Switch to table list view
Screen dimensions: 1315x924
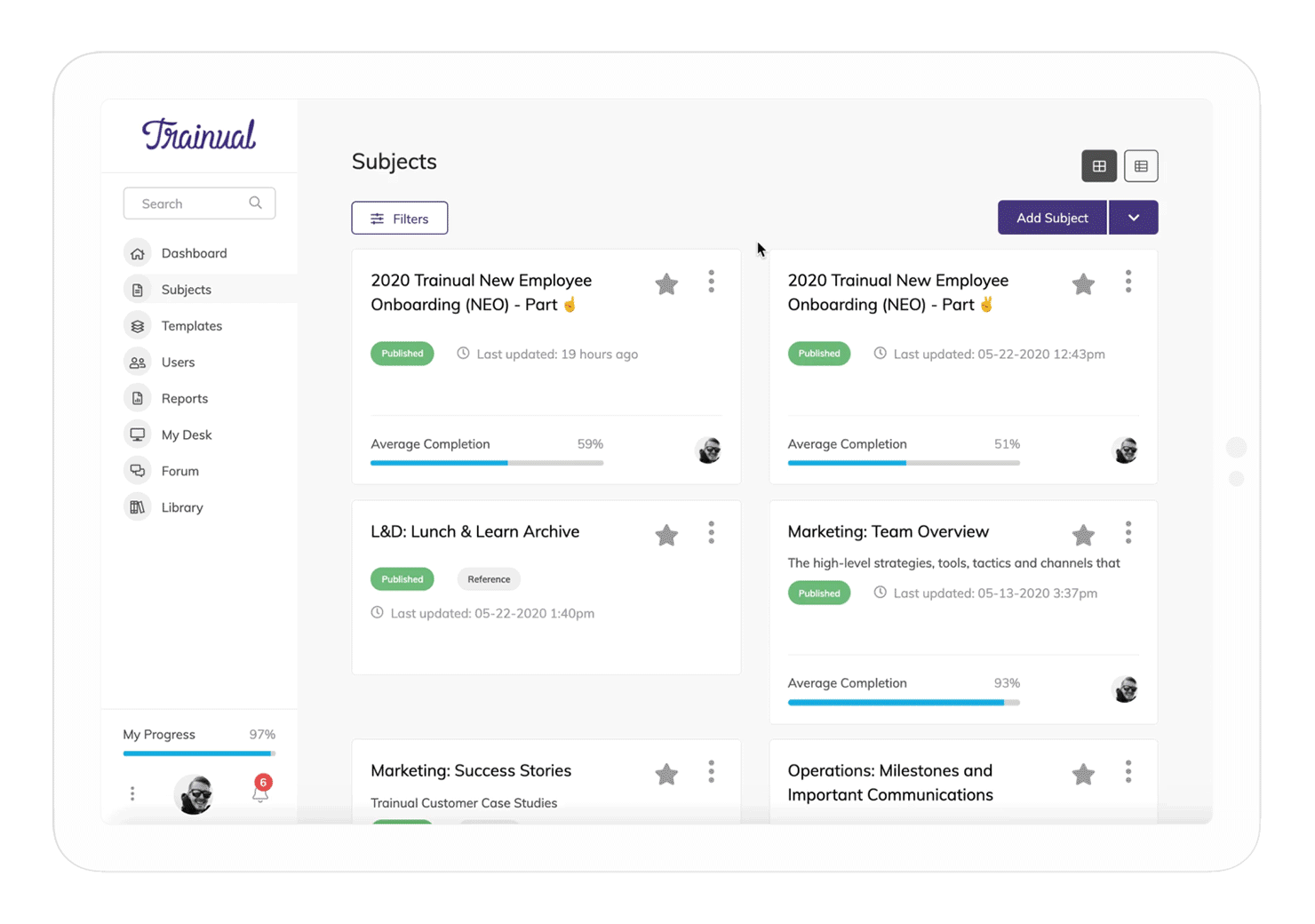[x=1141, y=166]
